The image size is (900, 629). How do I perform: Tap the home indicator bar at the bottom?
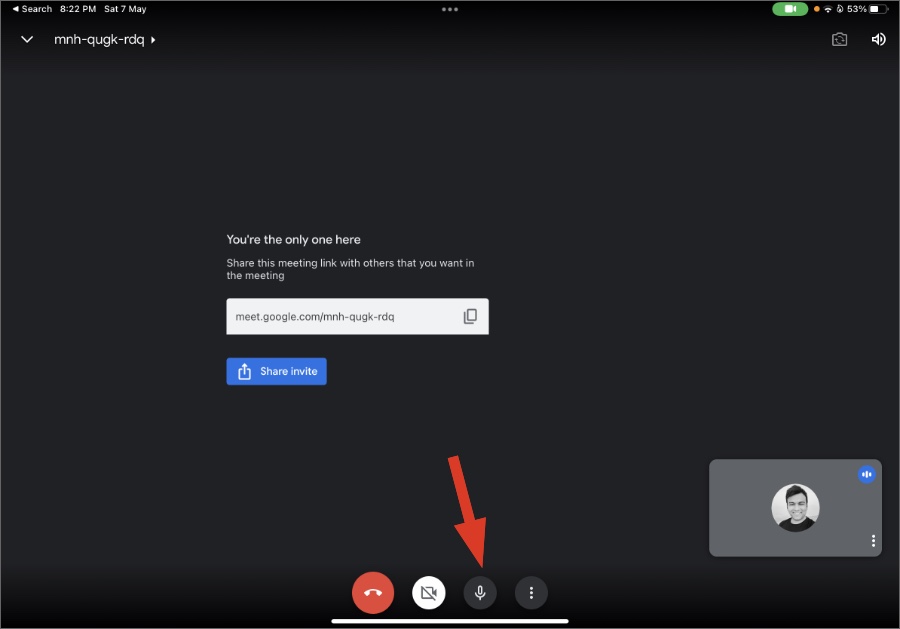click(450, 621)
